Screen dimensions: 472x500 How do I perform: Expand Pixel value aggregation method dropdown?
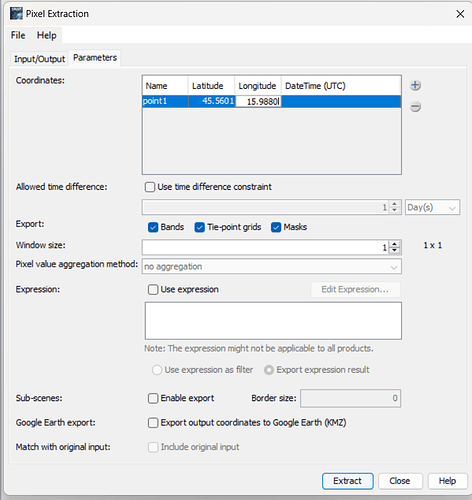pyautogui.click(x=272, y=267)
